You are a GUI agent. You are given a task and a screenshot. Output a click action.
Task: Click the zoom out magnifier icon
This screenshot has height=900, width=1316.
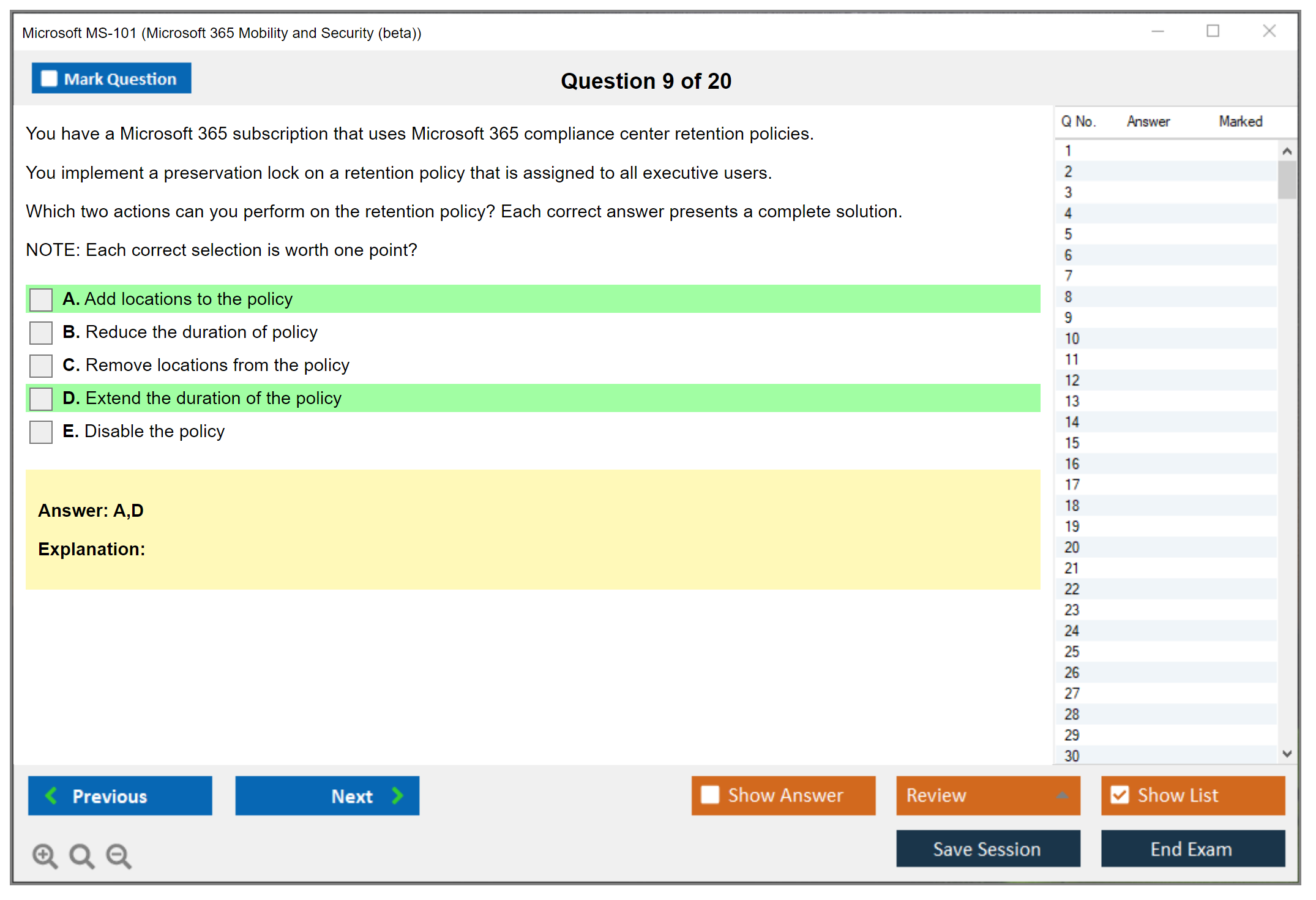pos(119,855)
